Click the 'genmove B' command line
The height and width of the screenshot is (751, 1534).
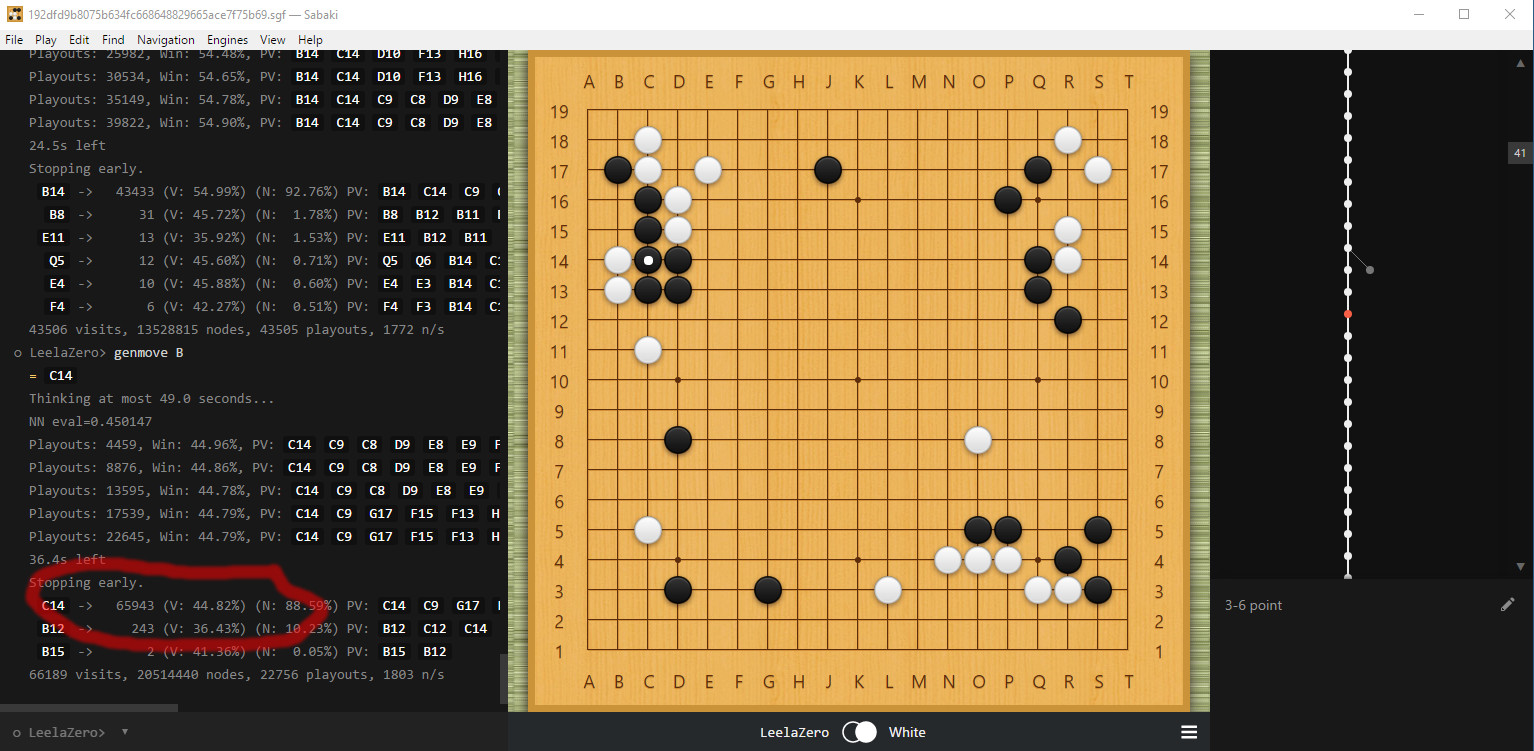pos(149,353)
